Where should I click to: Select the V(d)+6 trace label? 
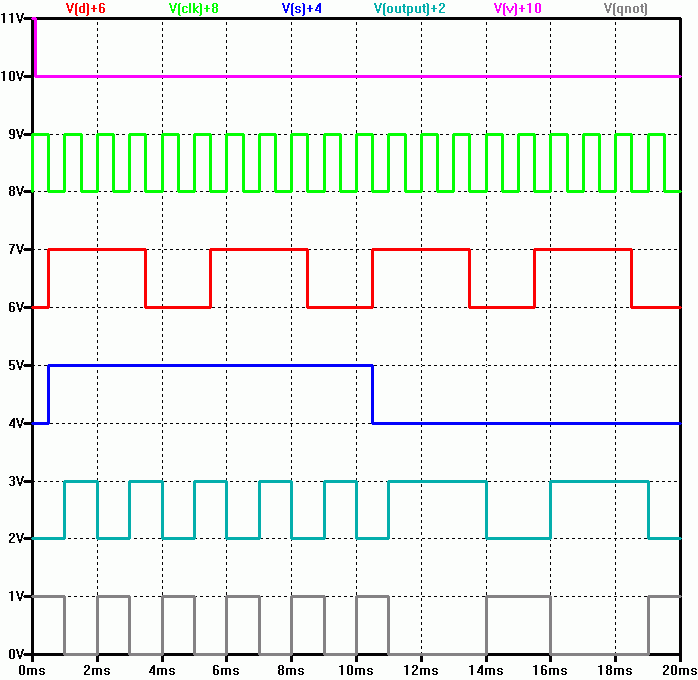coord(85,8)
